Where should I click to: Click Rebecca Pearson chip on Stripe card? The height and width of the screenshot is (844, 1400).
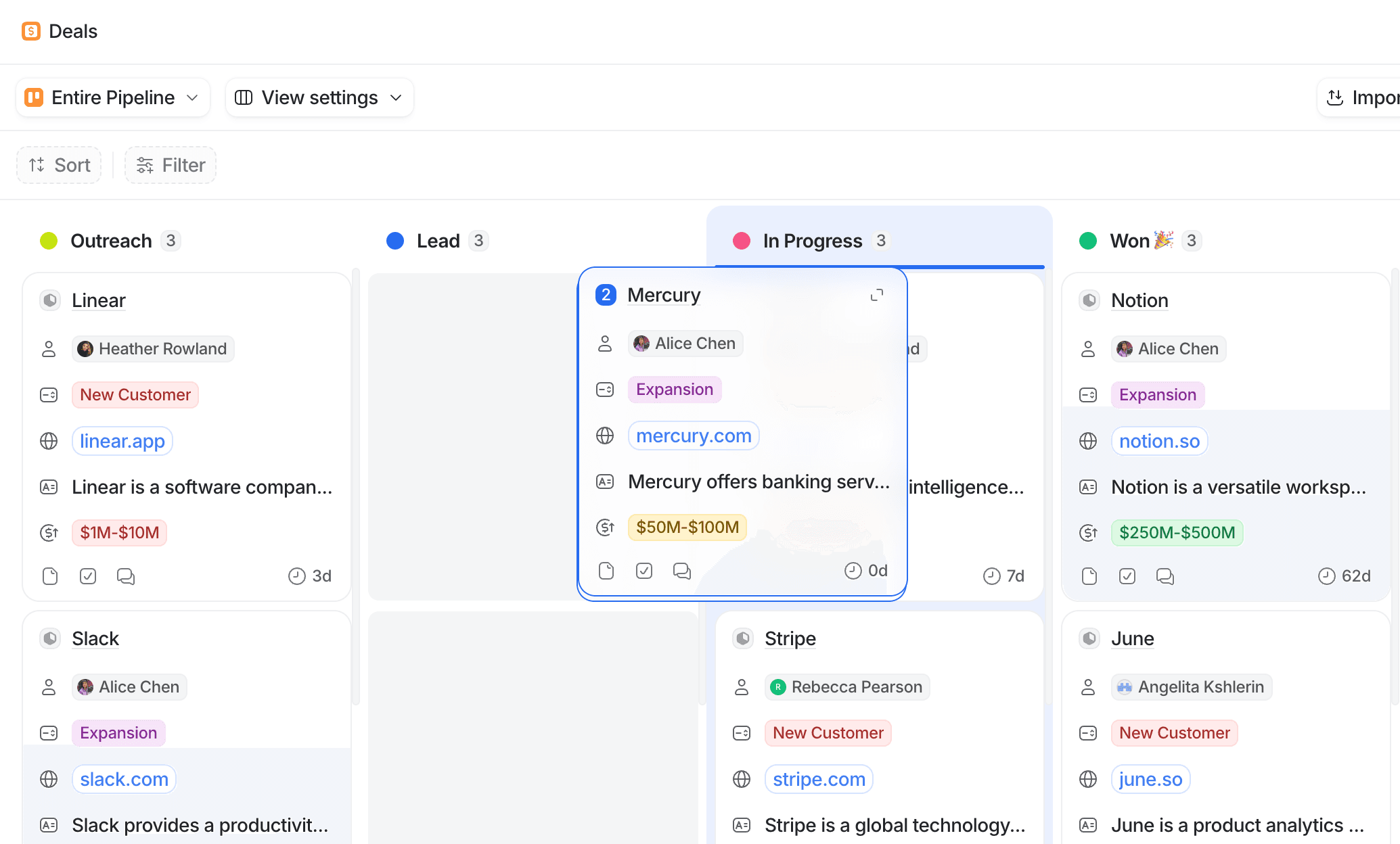847,687
